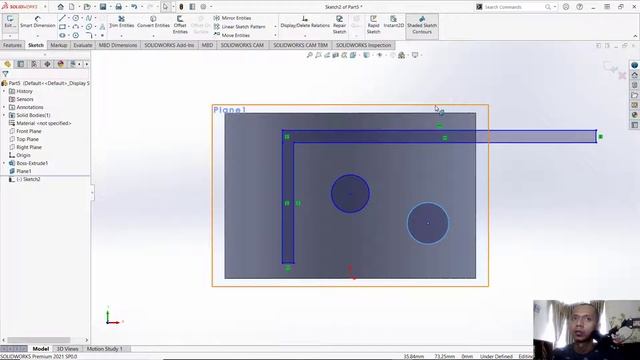Open the Linear Sketch Pattern dropdown arrow
Screen dimensions: 640x360
coord(275,27)
